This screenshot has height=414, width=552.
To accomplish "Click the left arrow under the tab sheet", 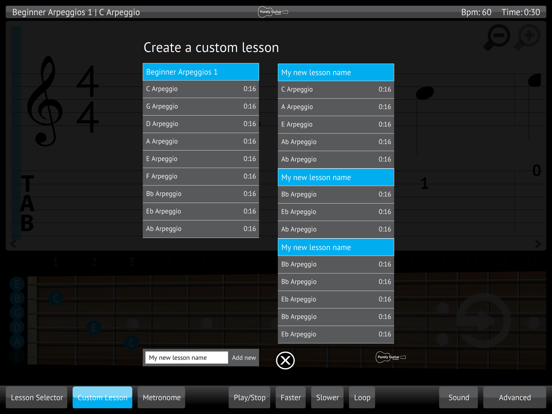I will (13, 244).
